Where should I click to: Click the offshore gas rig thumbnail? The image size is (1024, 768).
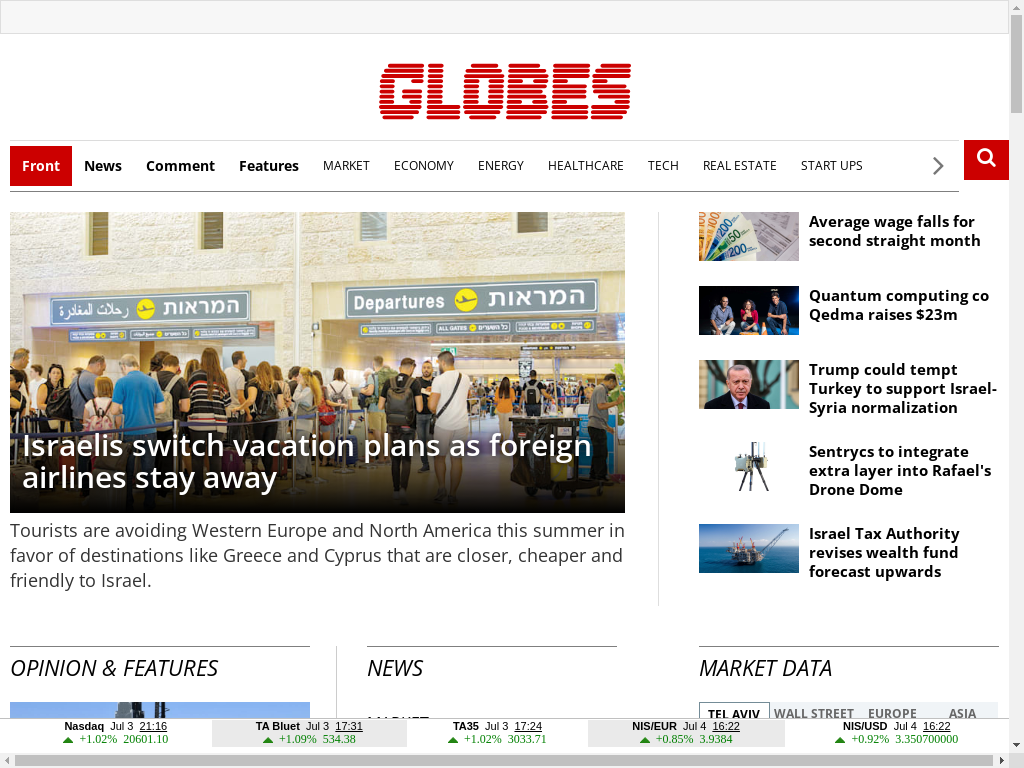coord(748,549)
